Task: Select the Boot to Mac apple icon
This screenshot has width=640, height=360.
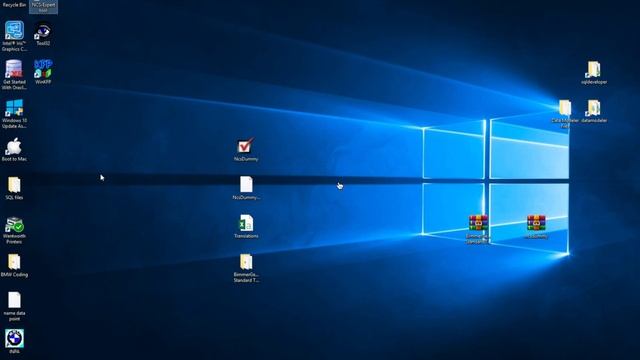Action: [x=14, y=149]
